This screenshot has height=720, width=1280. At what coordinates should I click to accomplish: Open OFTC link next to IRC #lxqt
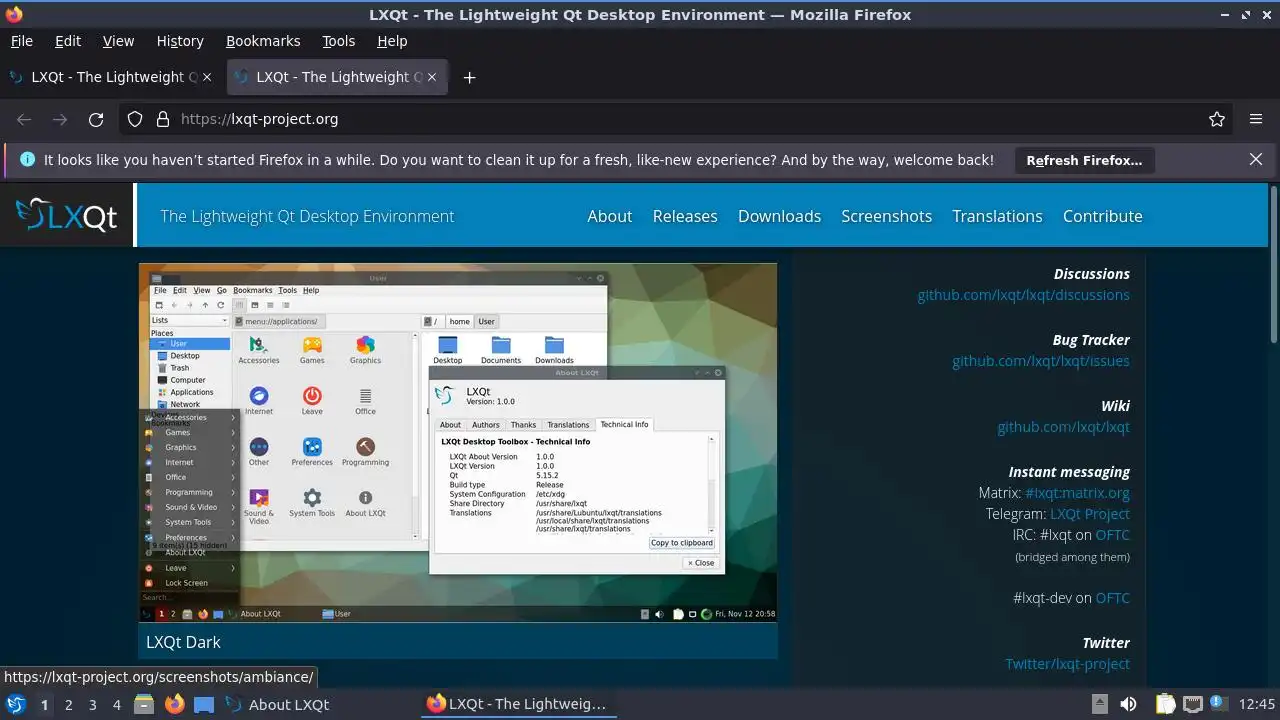pyautogui.click(x=1113, y=535)
